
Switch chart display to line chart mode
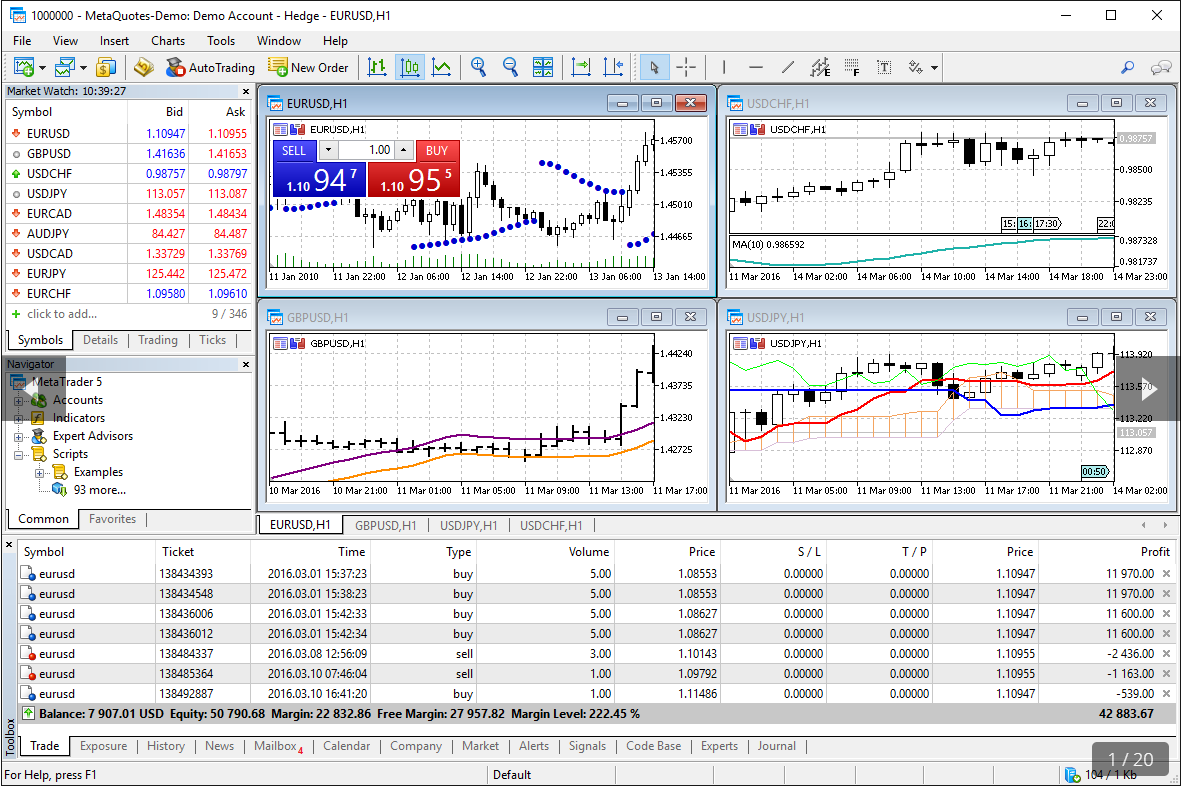441,67
